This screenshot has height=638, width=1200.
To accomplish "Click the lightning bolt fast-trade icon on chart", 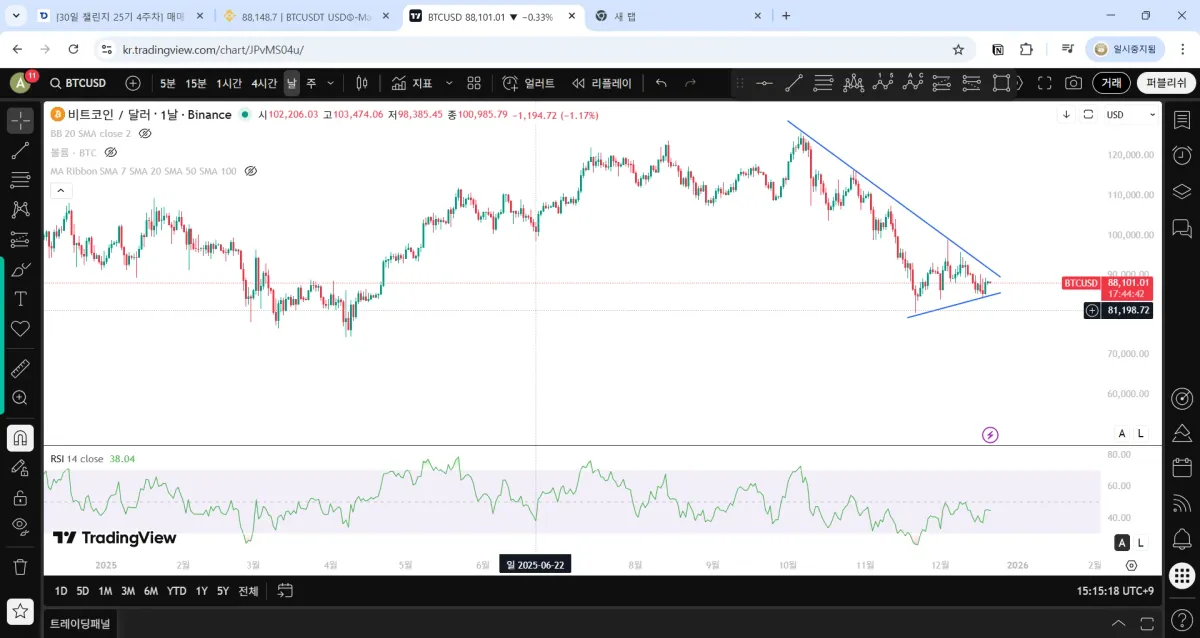I will click(x=990, y=434).
